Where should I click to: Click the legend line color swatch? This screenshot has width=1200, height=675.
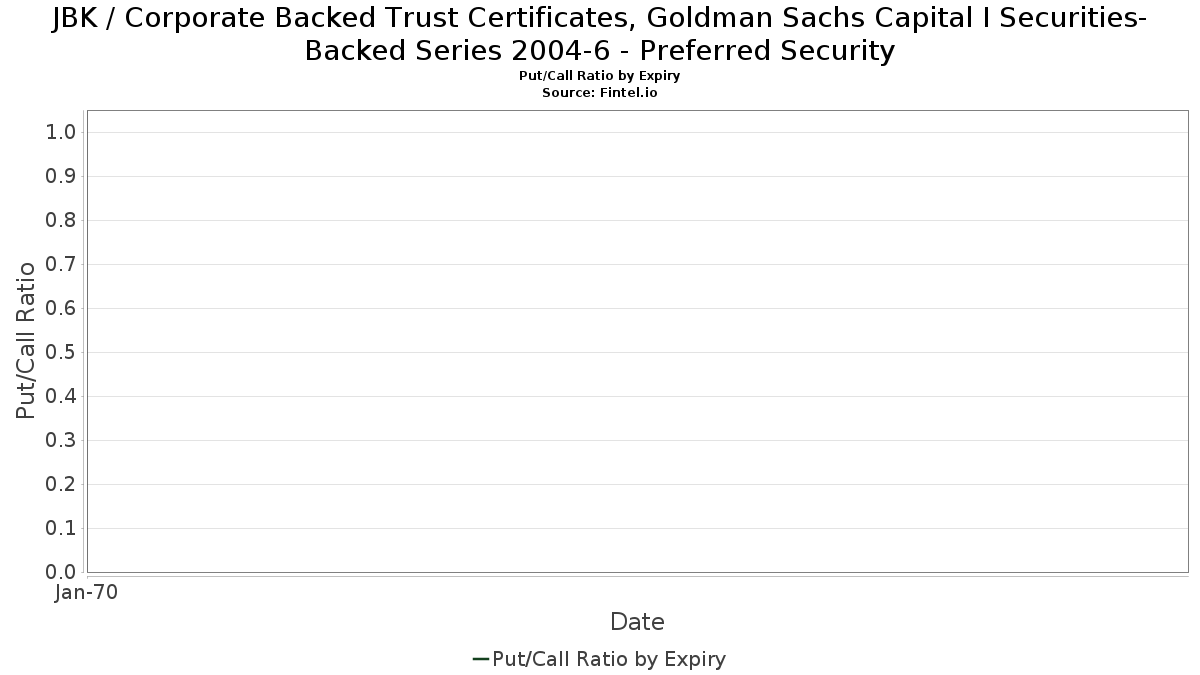481,659
